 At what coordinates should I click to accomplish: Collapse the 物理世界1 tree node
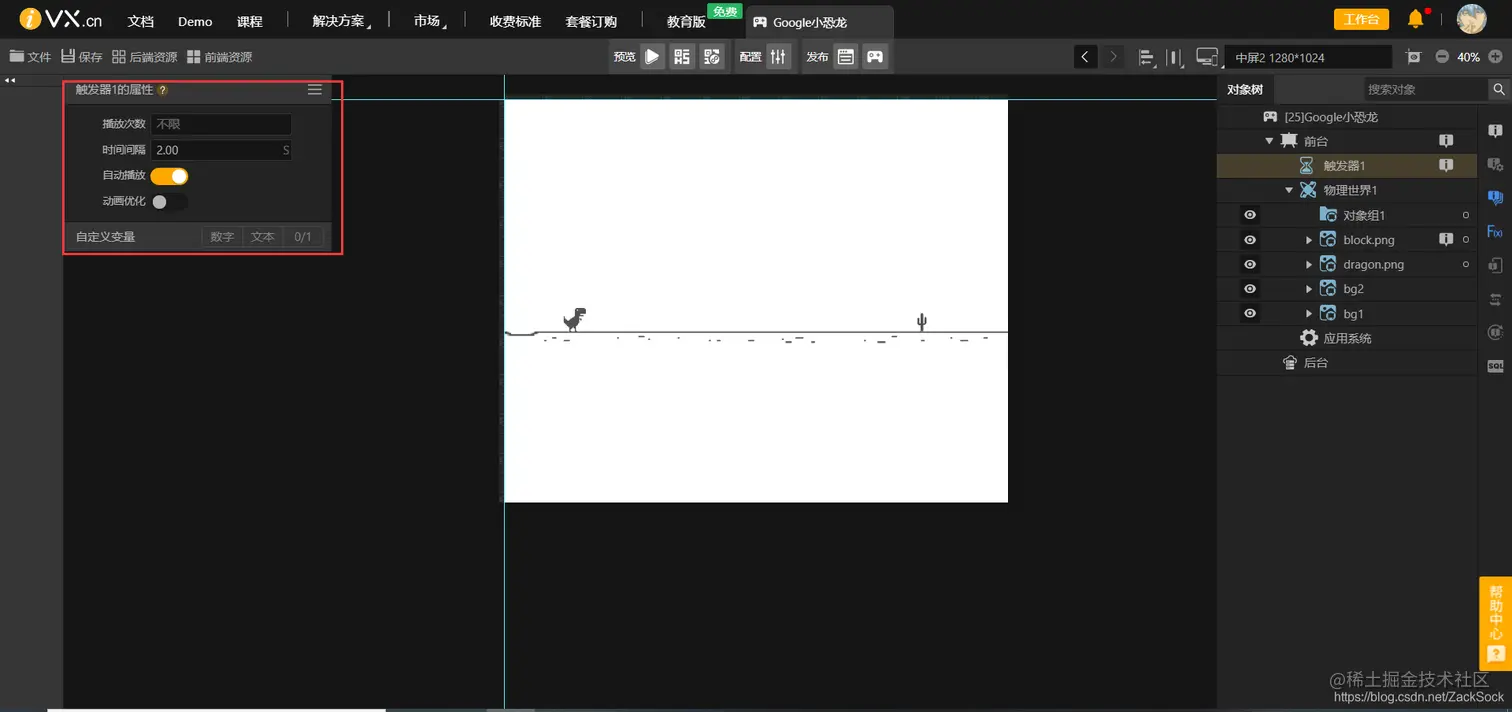[x=1289, y=190]
